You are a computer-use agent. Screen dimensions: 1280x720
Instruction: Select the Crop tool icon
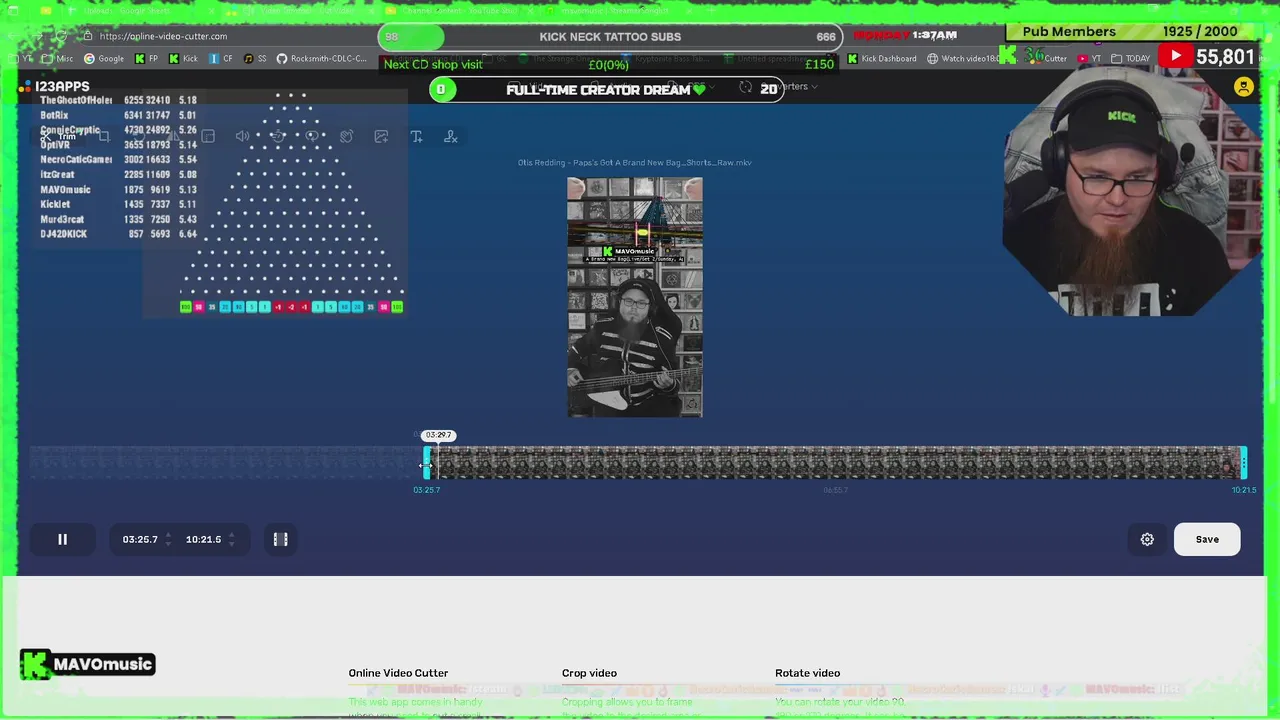pos(103,136)
